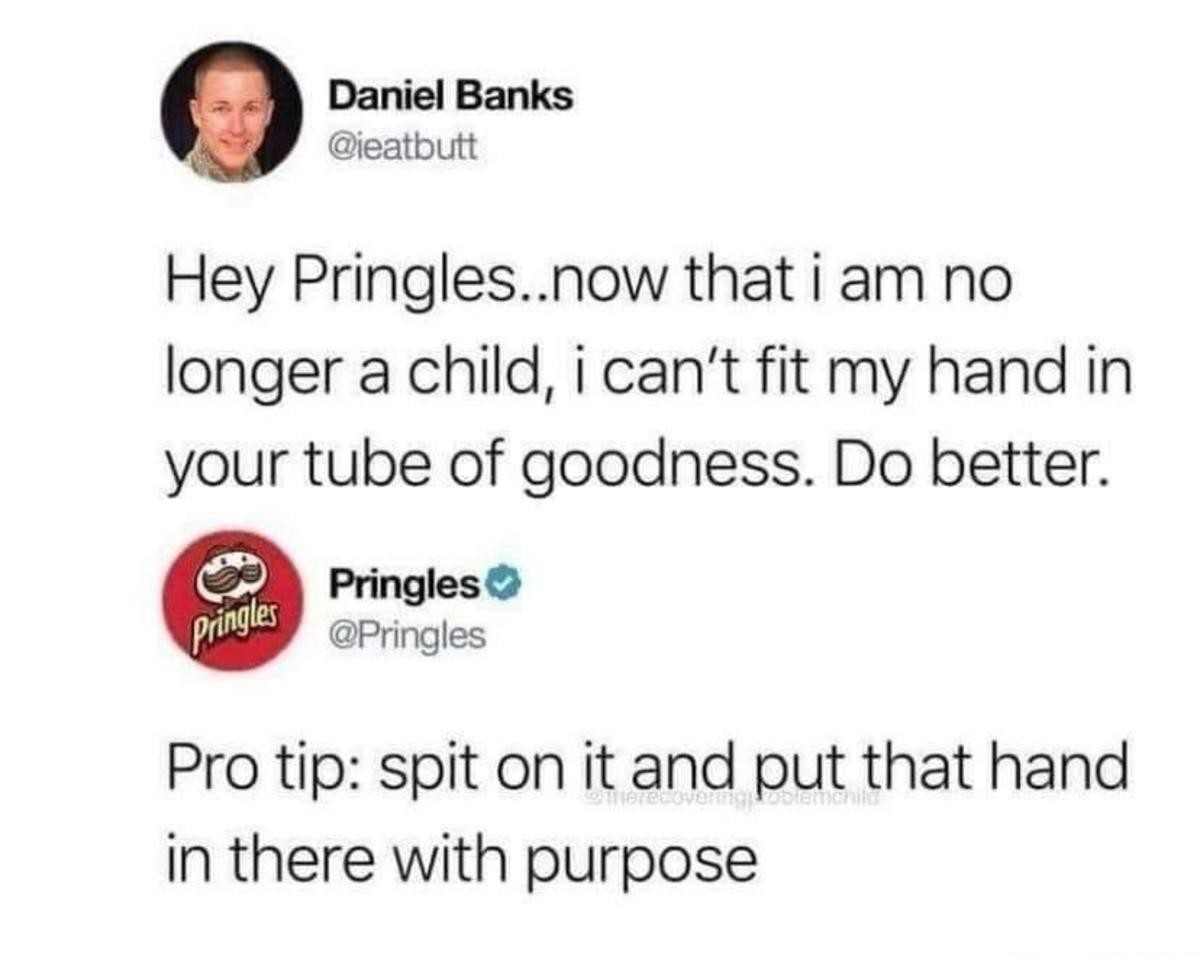Click the red Pringles logo avatar
This screenshot has width=1200, height=957.
(233, 600)
